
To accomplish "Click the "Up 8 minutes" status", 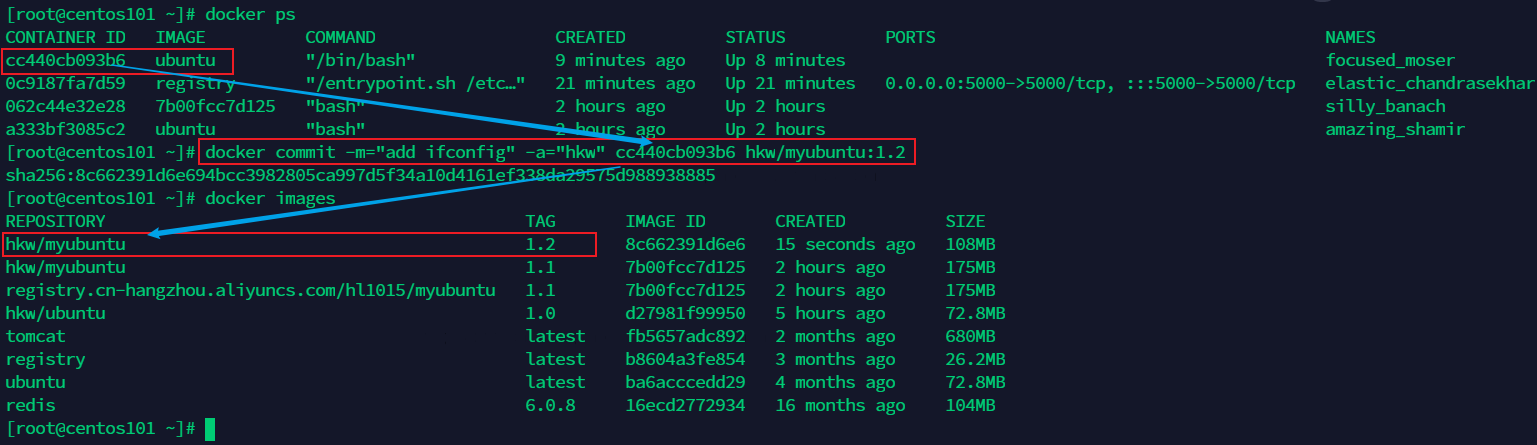I will point(785,60).
